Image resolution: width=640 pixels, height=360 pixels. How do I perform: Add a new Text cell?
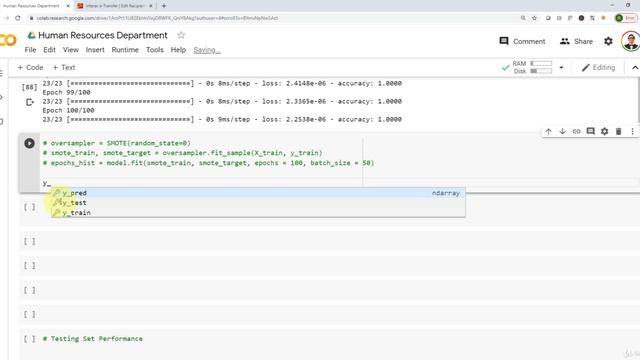click(64, 67)
